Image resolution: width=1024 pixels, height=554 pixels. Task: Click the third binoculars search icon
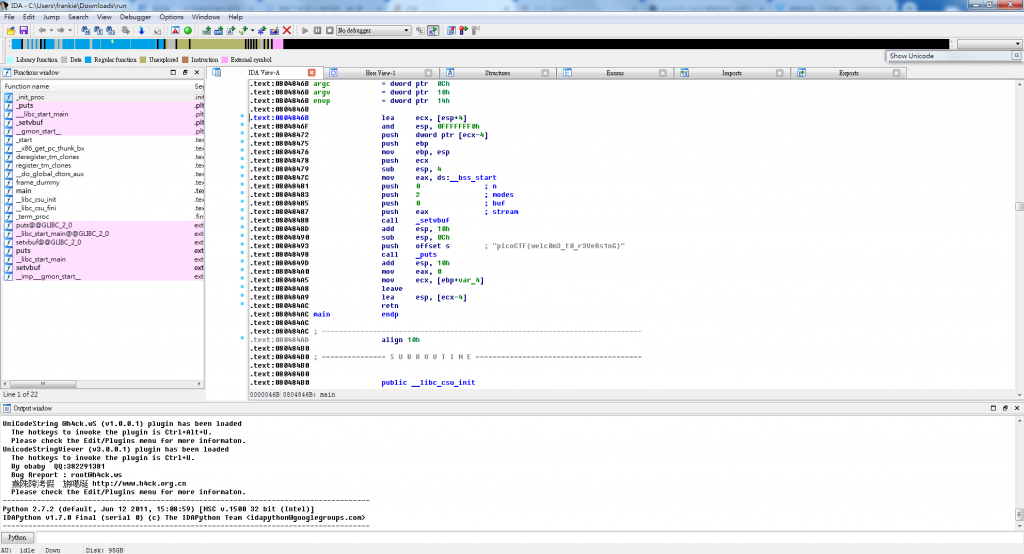[110, 31]
